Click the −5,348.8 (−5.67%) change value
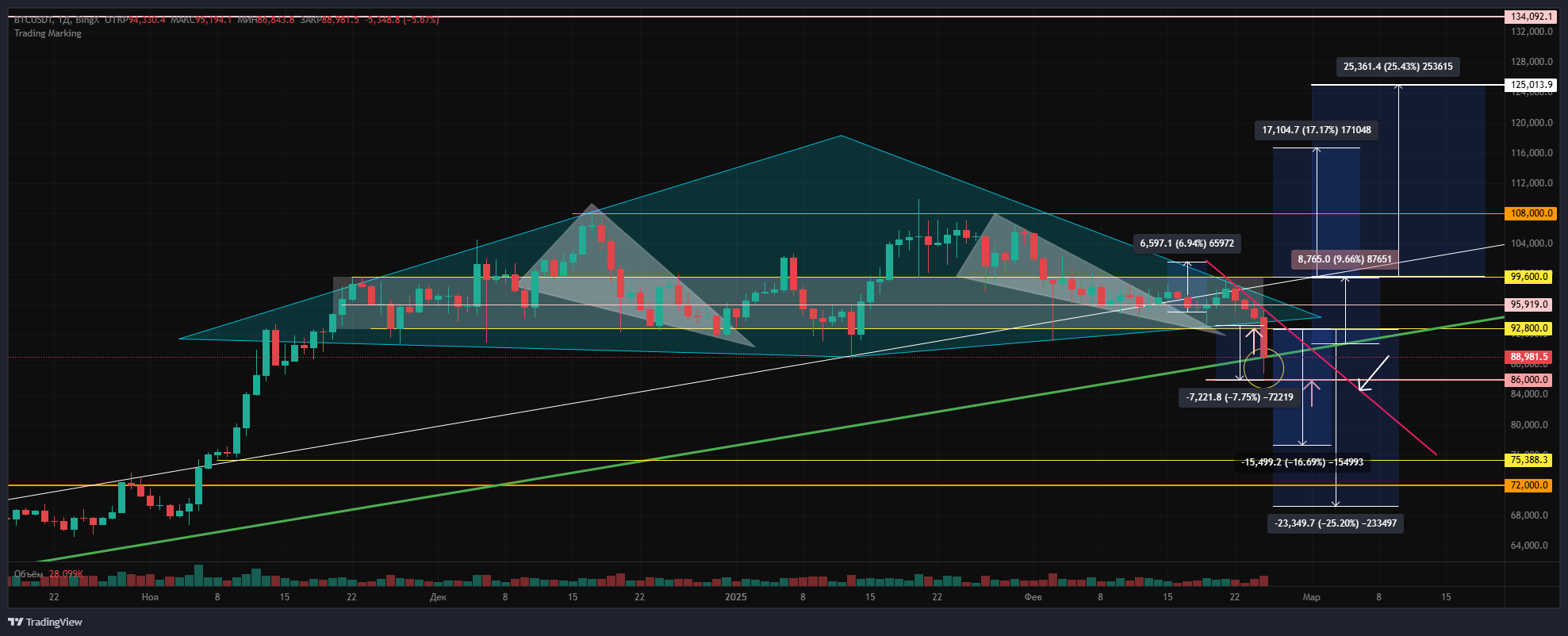This screenshot has width=1568, height=636. [402, 20]
